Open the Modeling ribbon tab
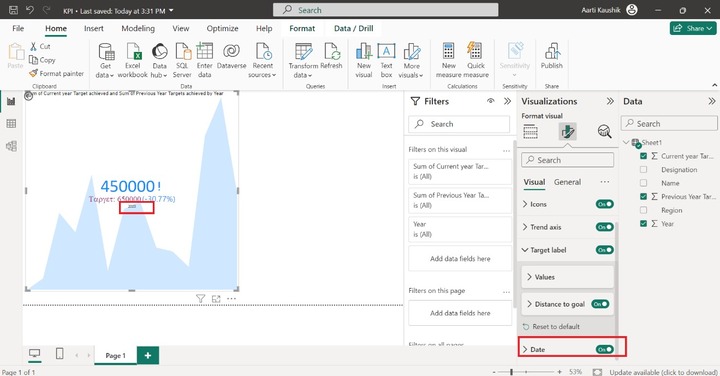Viewport: 720px width, 376px height. coord(138,28)
